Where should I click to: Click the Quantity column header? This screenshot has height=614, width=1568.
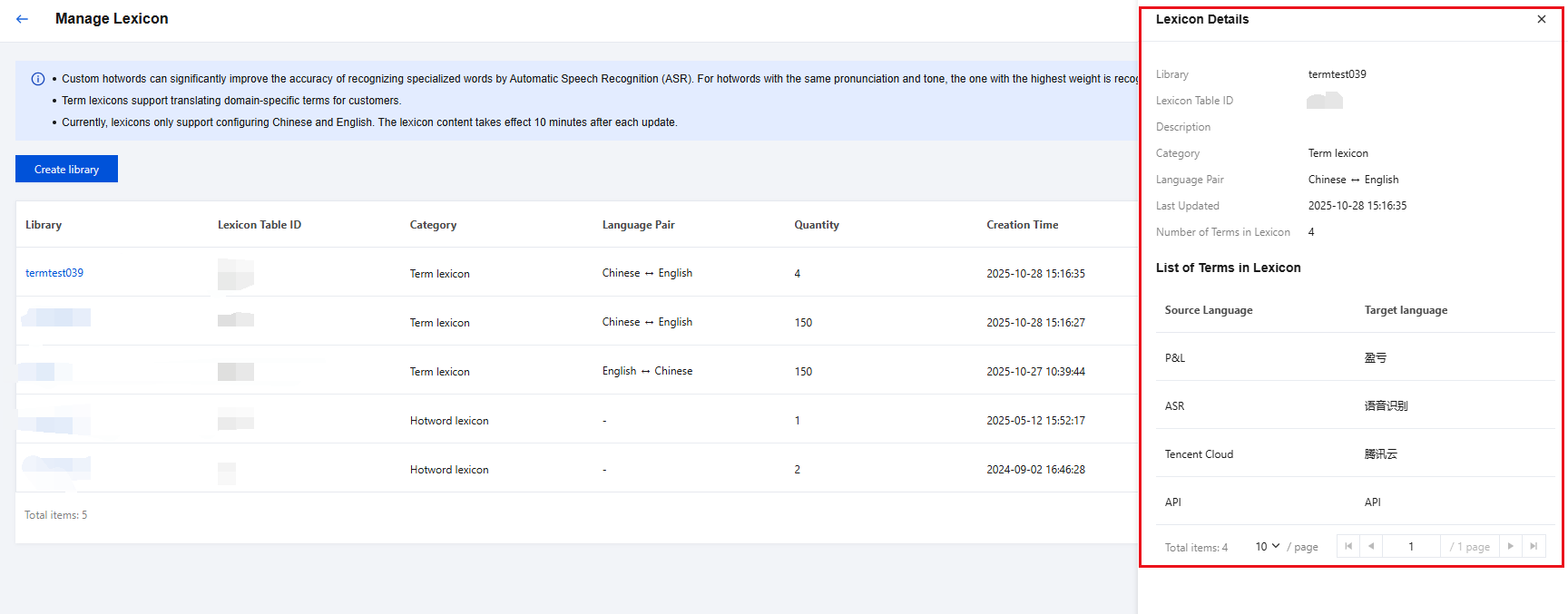817,225
